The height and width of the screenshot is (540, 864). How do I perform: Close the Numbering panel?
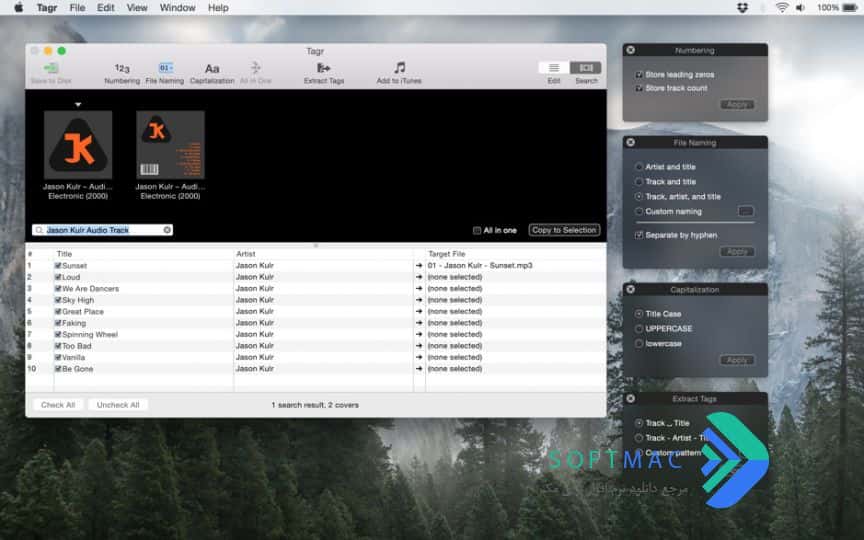tap(630, 50)
